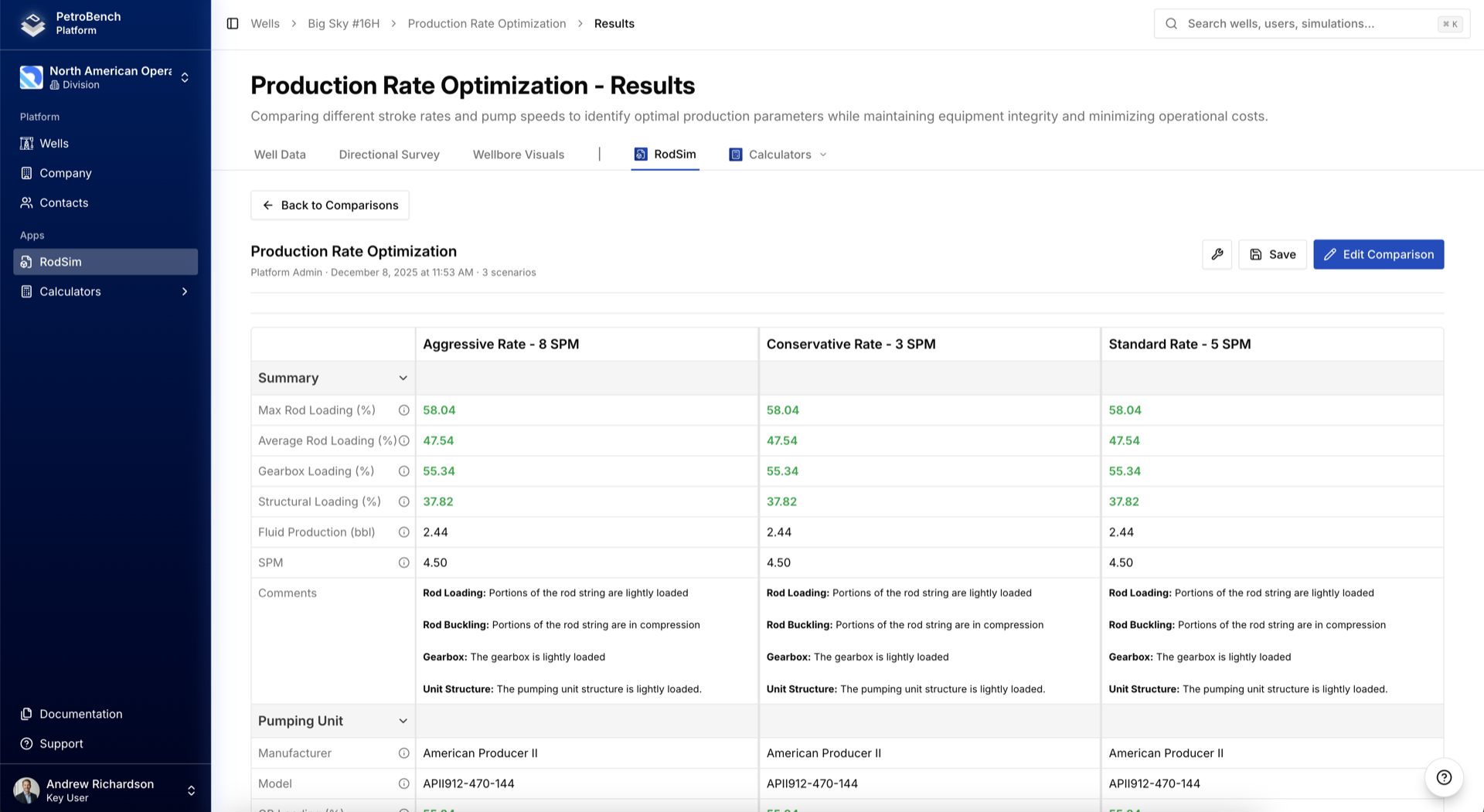Select the Wells icon in the sidebar
Screen dimensions: 1484x812
coord(26,143)
